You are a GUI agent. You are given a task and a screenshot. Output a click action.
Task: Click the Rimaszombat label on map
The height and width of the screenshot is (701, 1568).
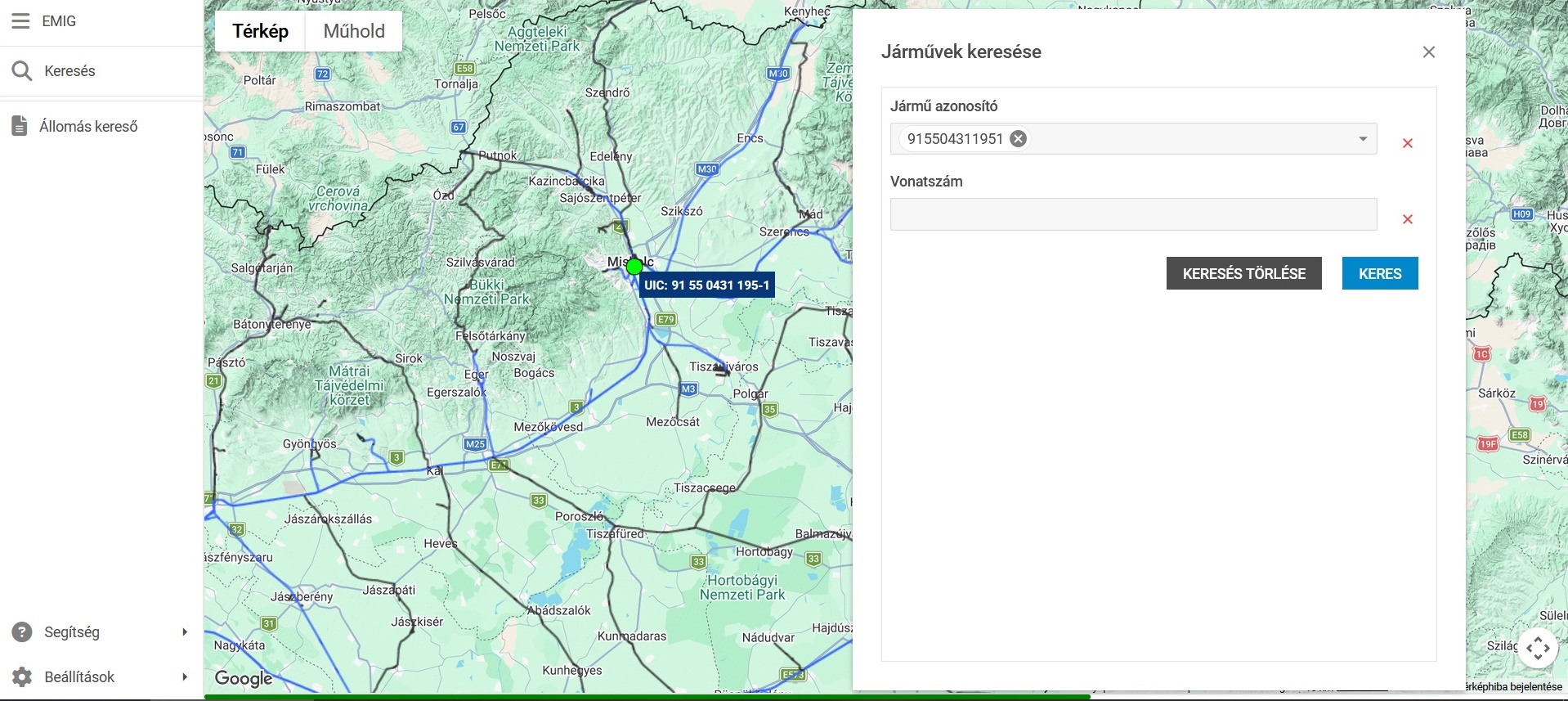pos(343,106)
